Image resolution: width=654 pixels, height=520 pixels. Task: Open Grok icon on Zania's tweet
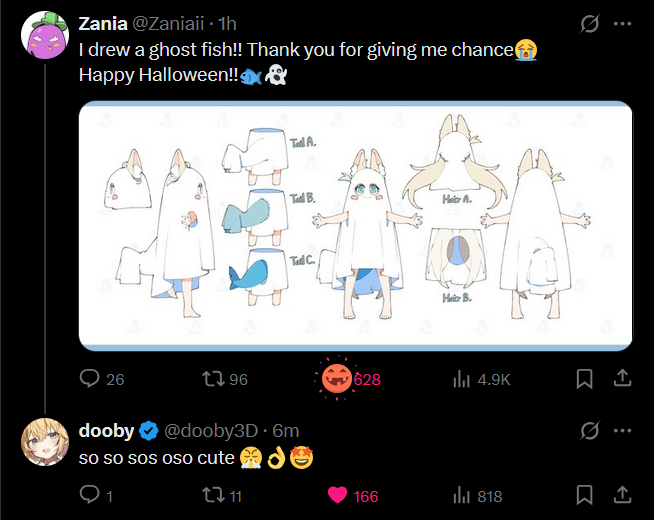[x=590, y=24]
